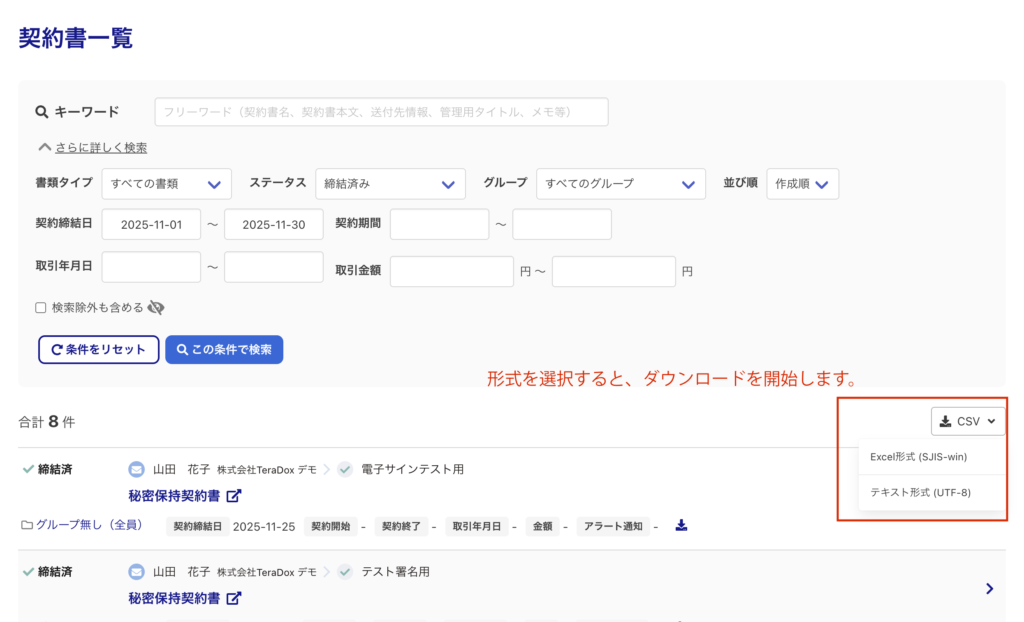Select Excel形式 (SJIS-win) from the CSV menu

tap(918, 457)
